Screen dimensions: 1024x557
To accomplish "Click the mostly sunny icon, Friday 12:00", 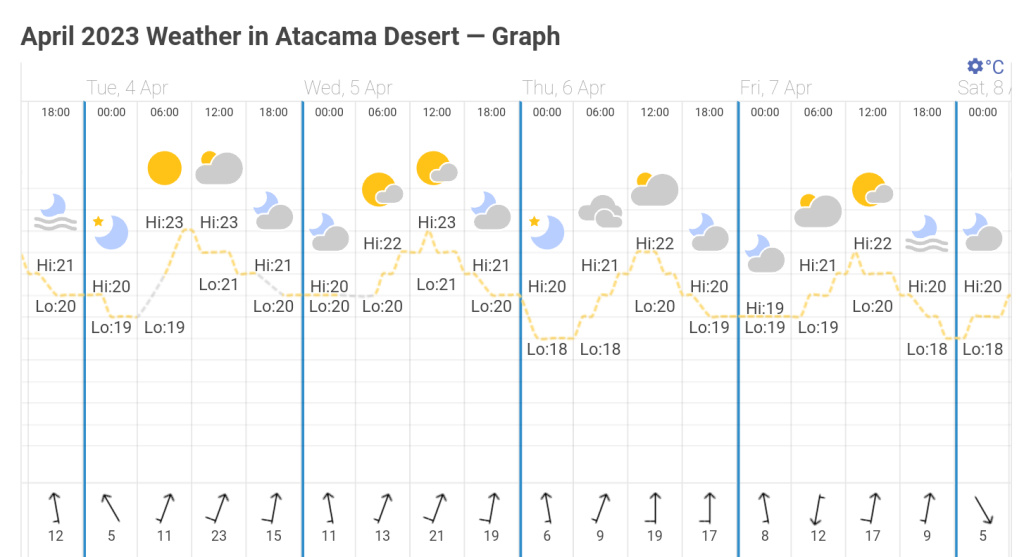I will pyautogui.click(x=872, y=188).
